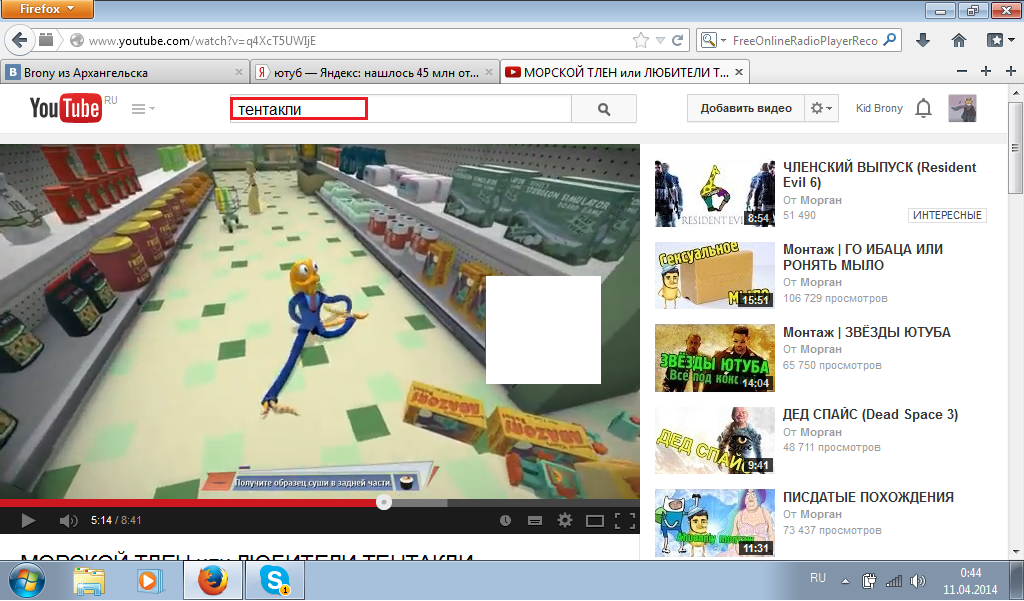
Task: Open the address bar history dropdown arrow
Action: (660, 41)
